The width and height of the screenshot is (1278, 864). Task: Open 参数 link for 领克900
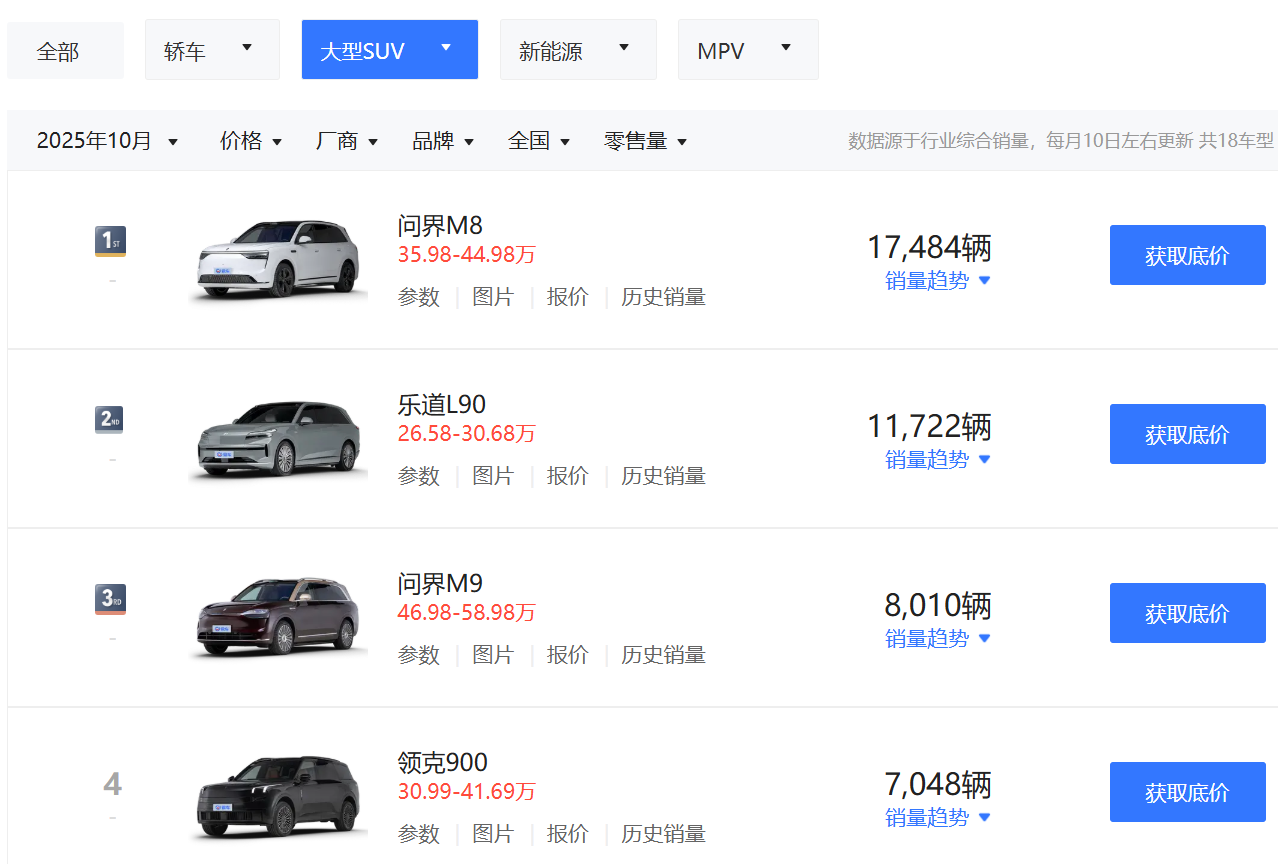(x=418, y=834)
